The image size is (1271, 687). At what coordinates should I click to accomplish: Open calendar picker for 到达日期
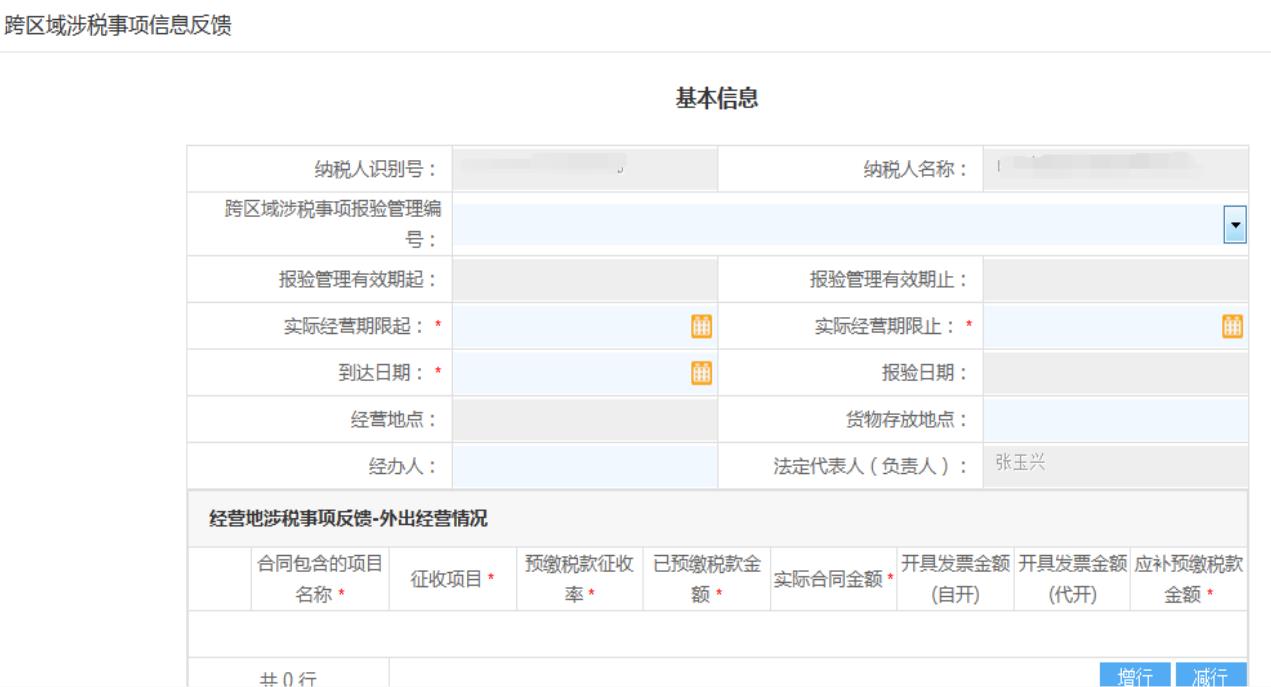(702, 373)
